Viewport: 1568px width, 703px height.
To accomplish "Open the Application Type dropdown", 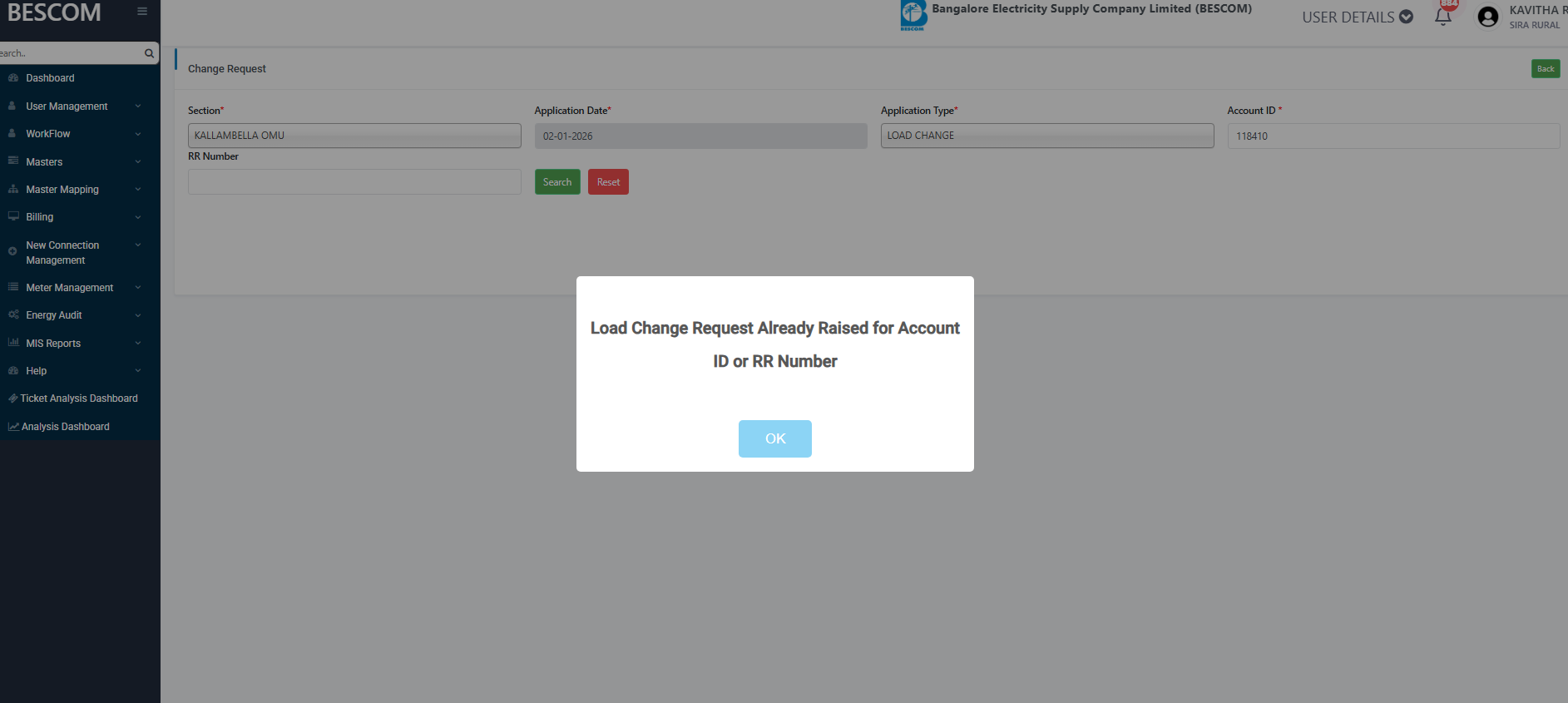I will pyautogui.click(x=1047, y=136).
